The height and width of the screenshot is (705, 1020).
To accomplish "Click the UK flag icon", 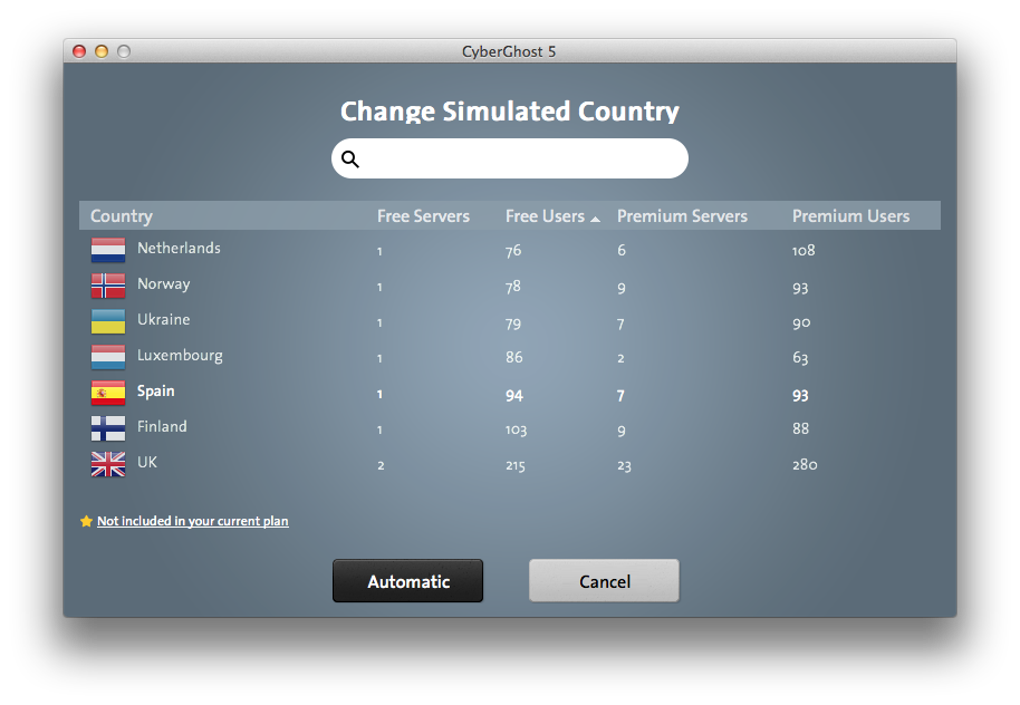I will (x=108, y=464).
